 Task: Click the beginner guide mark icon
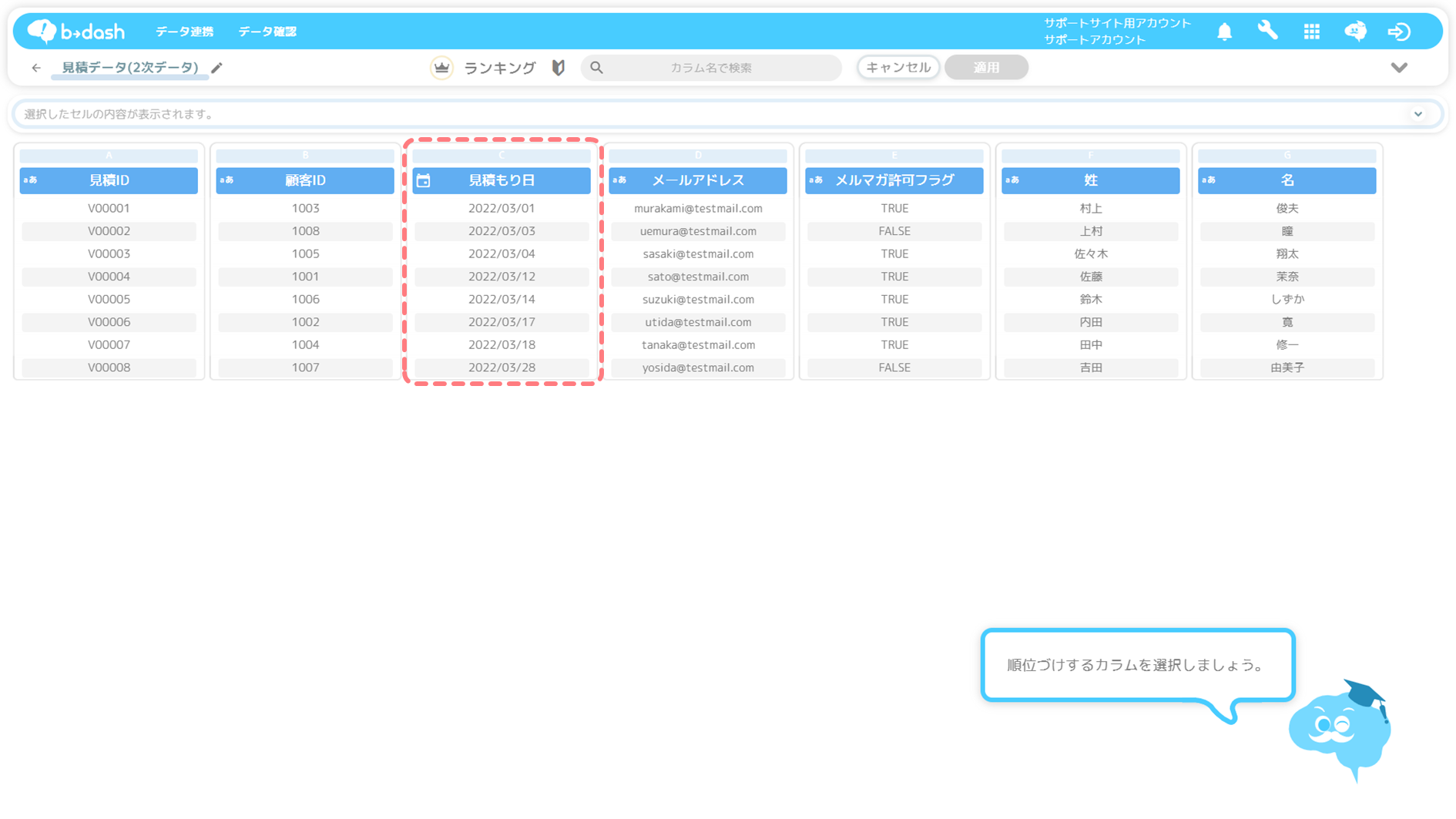point(559,68)
